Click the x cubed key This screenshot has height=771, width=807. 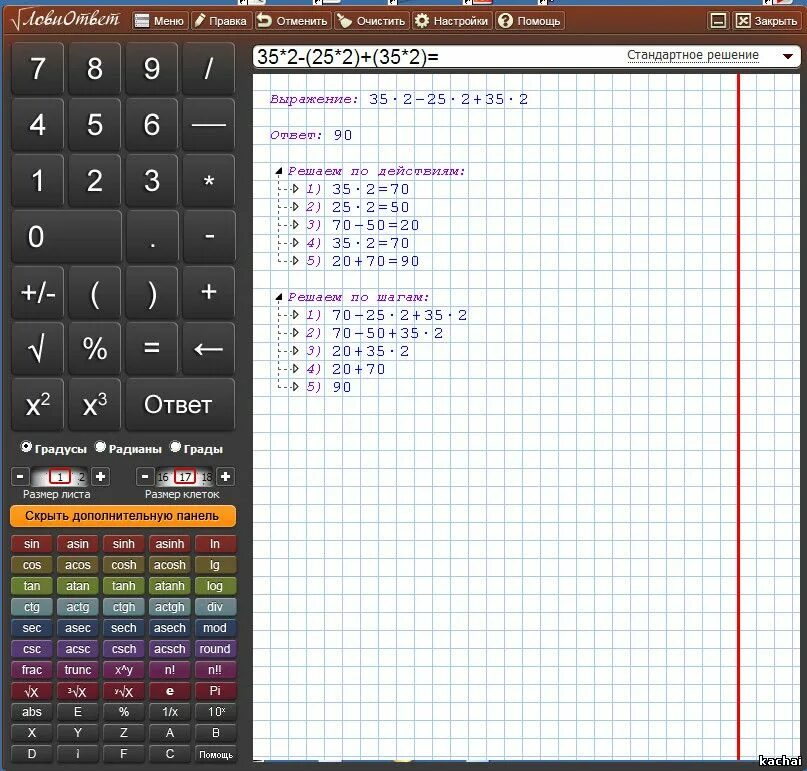[x=95, y=405]
